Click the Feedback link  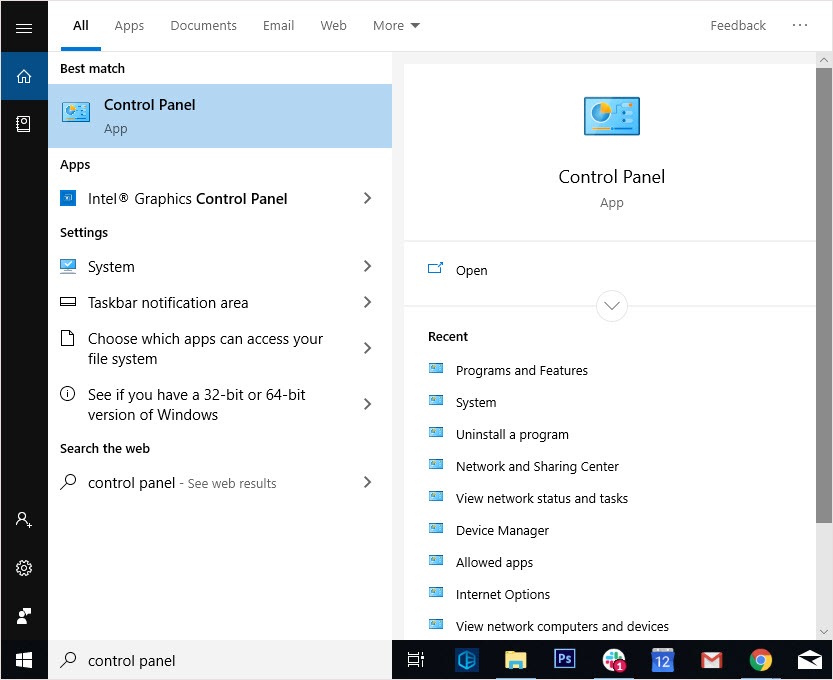pyautogui.click(x=738, y=26)
